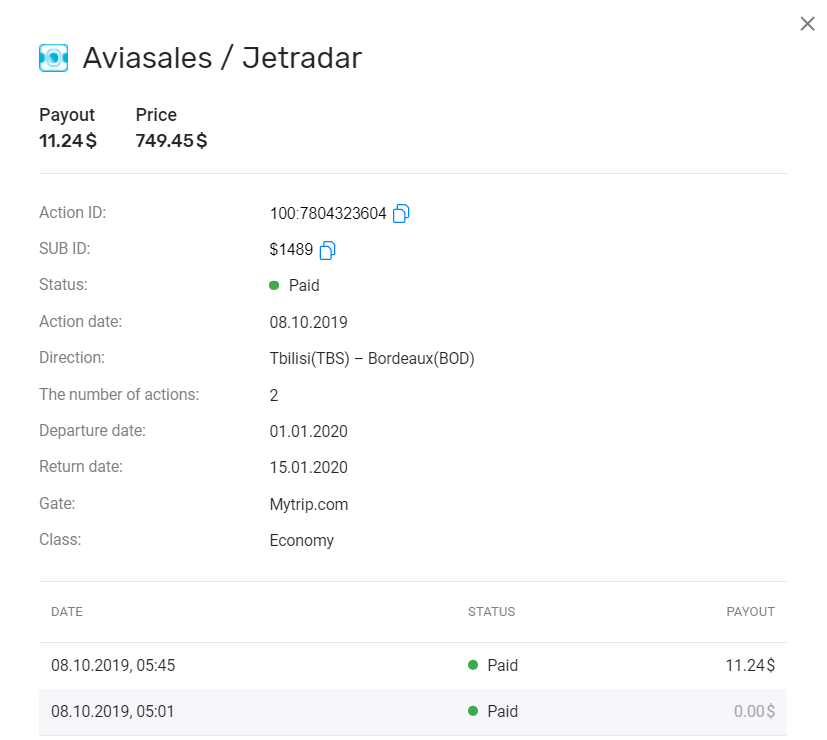This screenshot has width=827, height=740.
Task: Click Paid status in the 05:45 row
Action: tap(493, 666)
